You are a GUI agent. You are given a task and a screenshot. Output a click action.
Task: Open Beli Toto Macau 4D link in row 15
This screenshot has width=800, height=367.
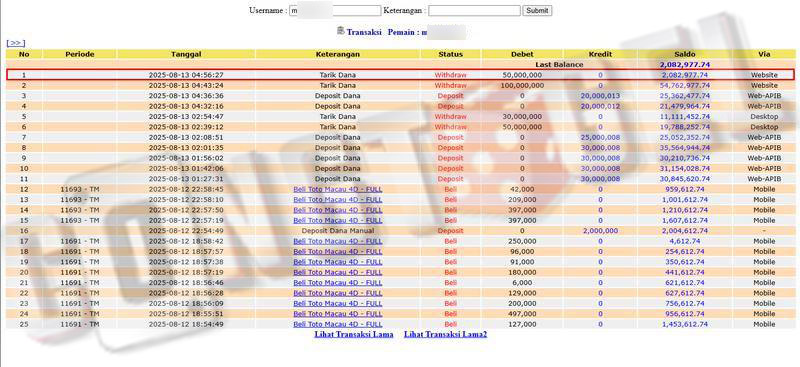(338, 221)
